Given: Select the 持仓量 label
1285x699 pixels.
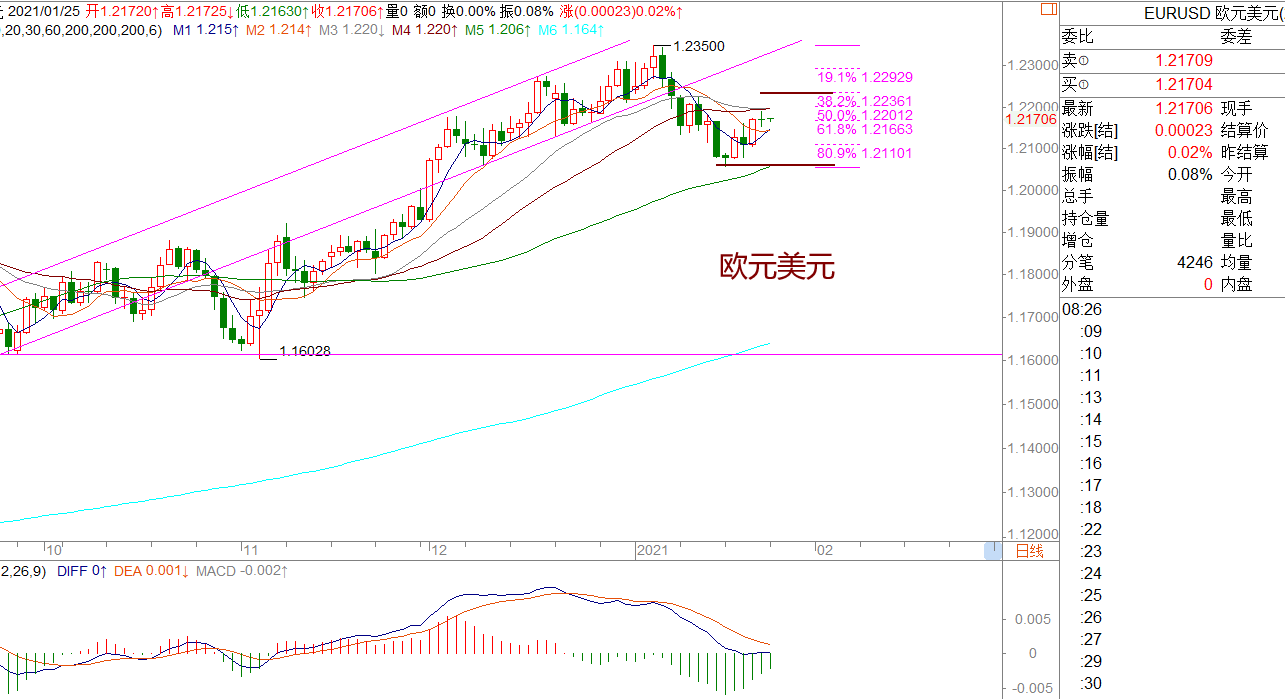Looking at the screenshot, I should click(1085, 218).
